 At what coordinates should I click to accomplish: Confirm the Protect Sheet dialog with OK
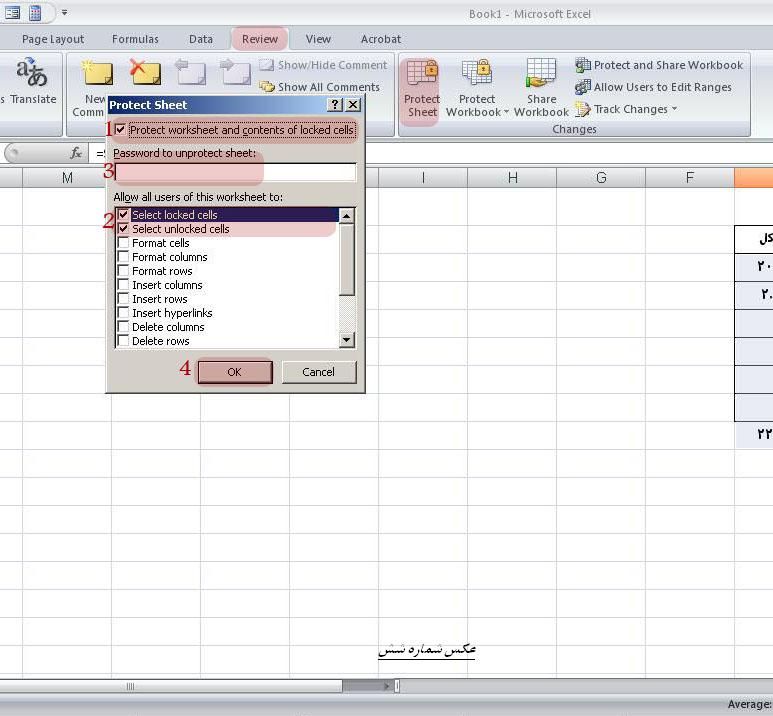pos(235,372)
